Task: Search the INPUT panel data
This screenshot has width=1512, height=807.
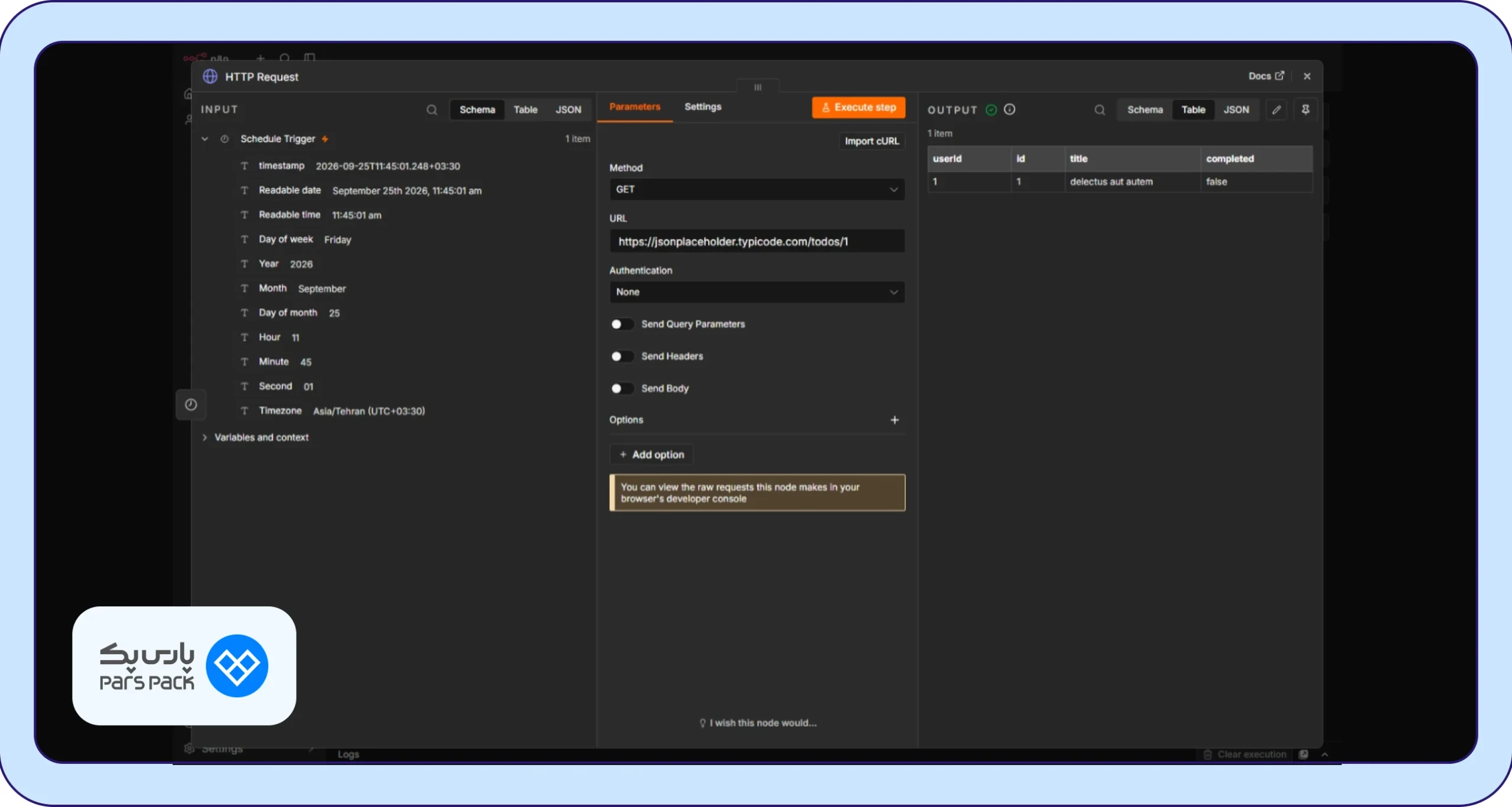Action: 432,110
